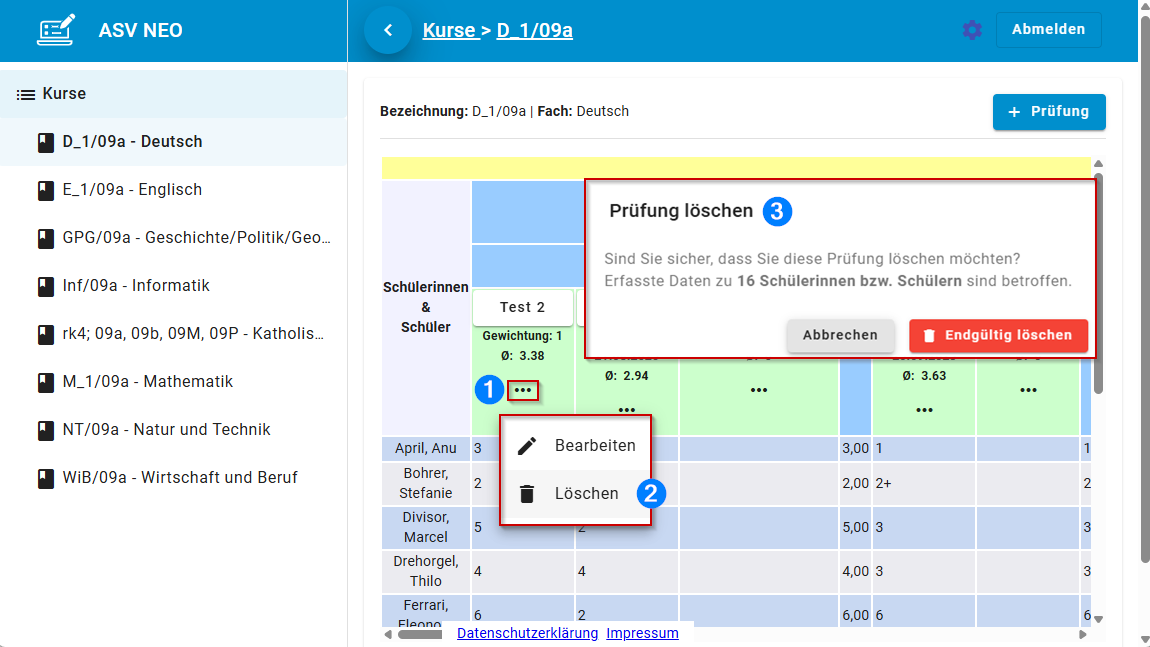Click the book icon for Inf/09a Informatik
This screenshot has height=647, width=1150.
[x=45, y=286]
